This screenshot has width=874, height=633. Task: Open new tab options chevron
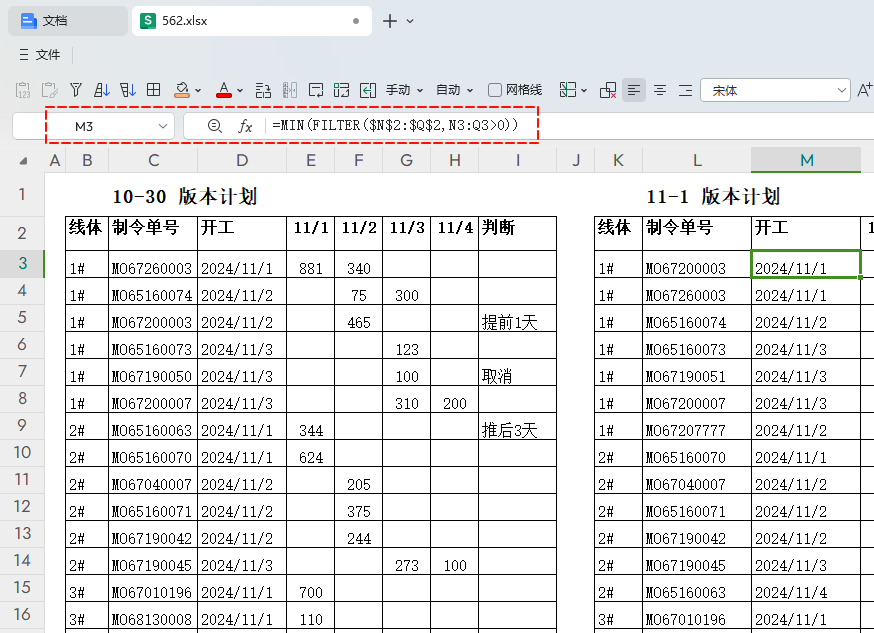point(410,21)
